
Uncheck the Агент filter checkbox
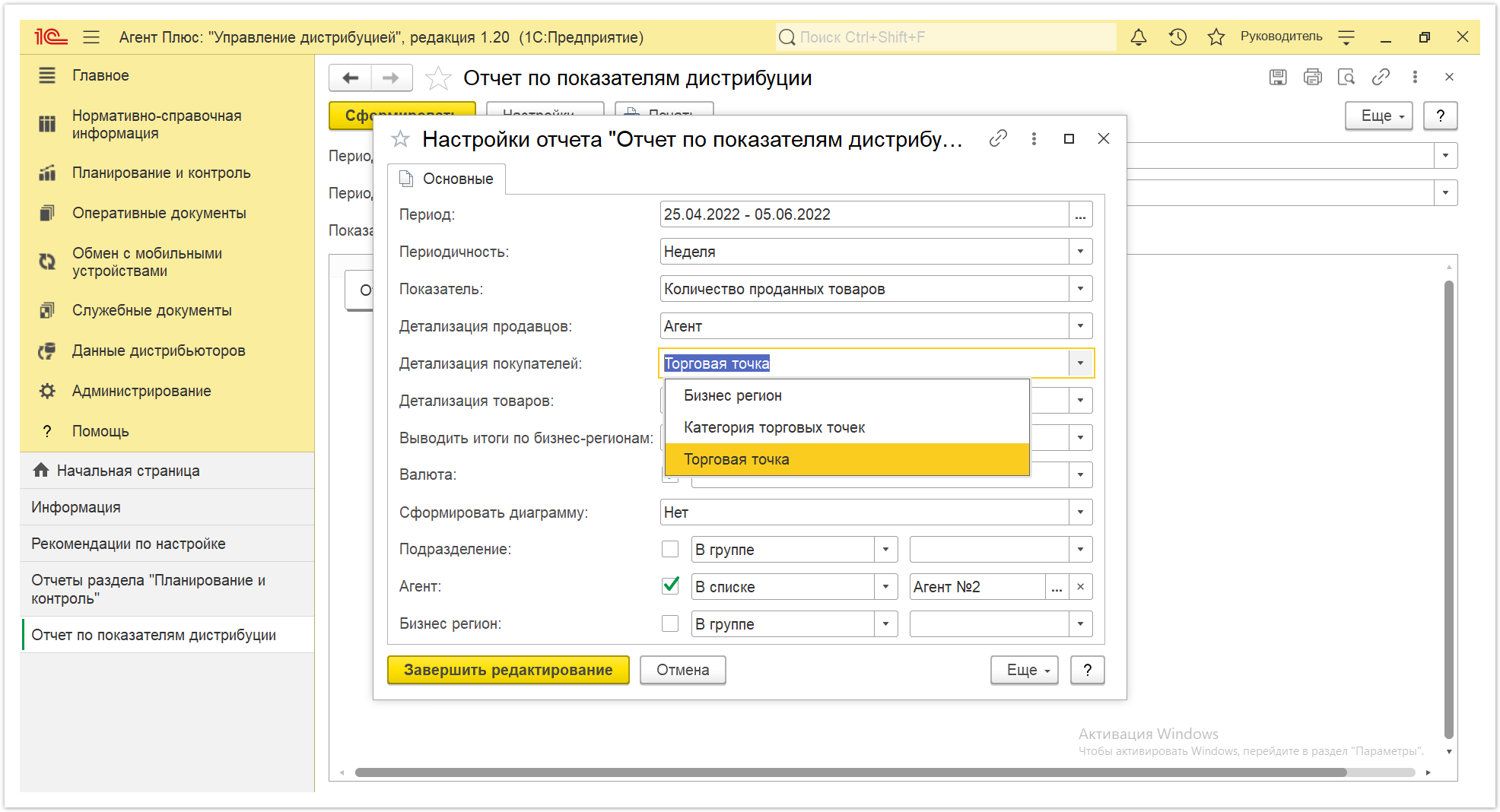pos(670,586)
